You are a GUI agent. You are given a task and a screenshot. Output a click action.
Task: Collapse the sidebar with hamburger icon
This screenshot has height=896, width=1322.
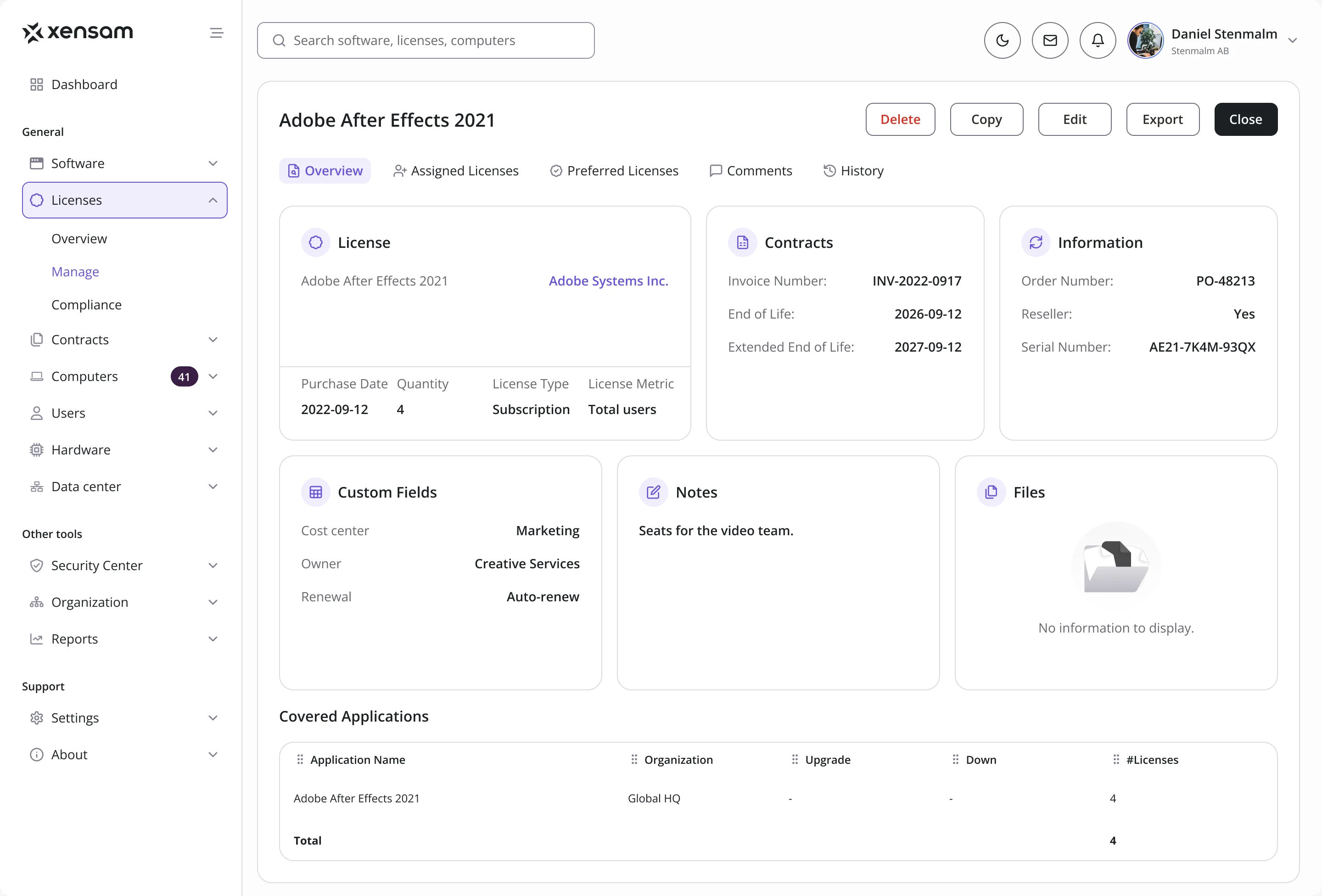pyautogui.click(x=216, y=33)
